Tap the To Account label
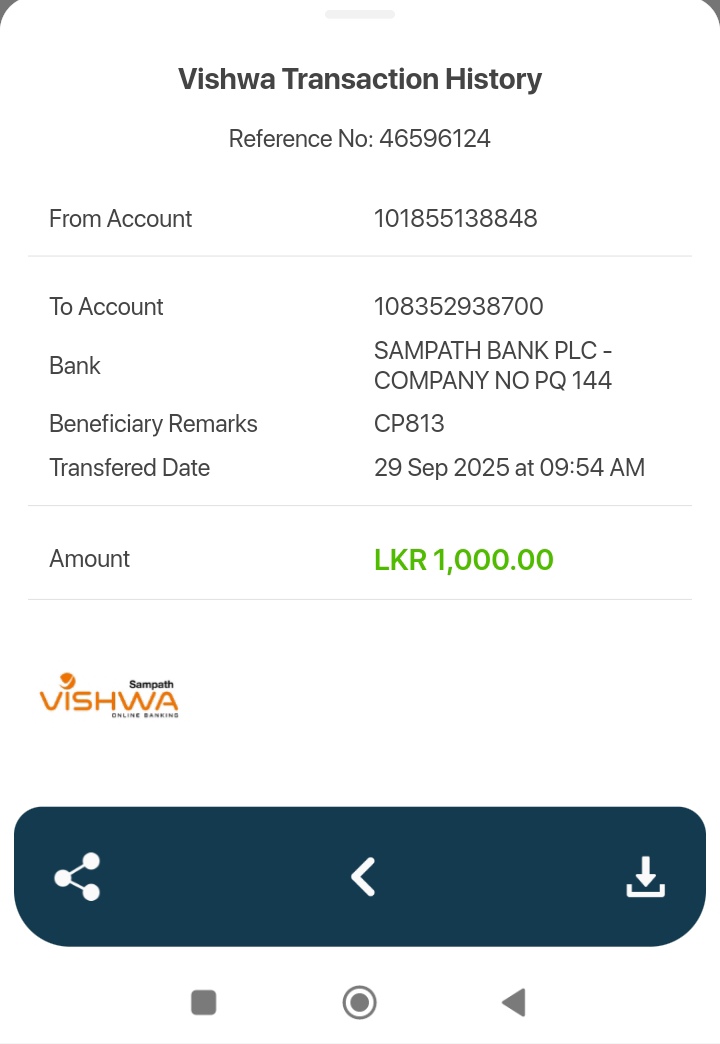This screenshot has width=720, height=1044. [106, 307]
